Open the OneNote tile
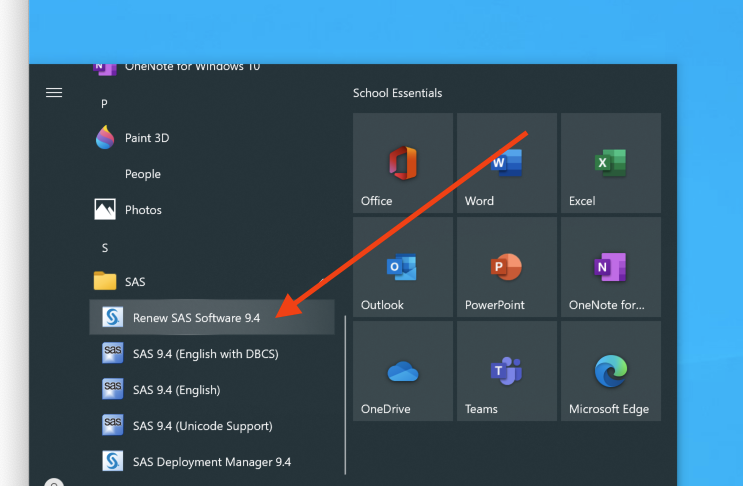The height and width of the screenshot is (486, 743). 610,267
